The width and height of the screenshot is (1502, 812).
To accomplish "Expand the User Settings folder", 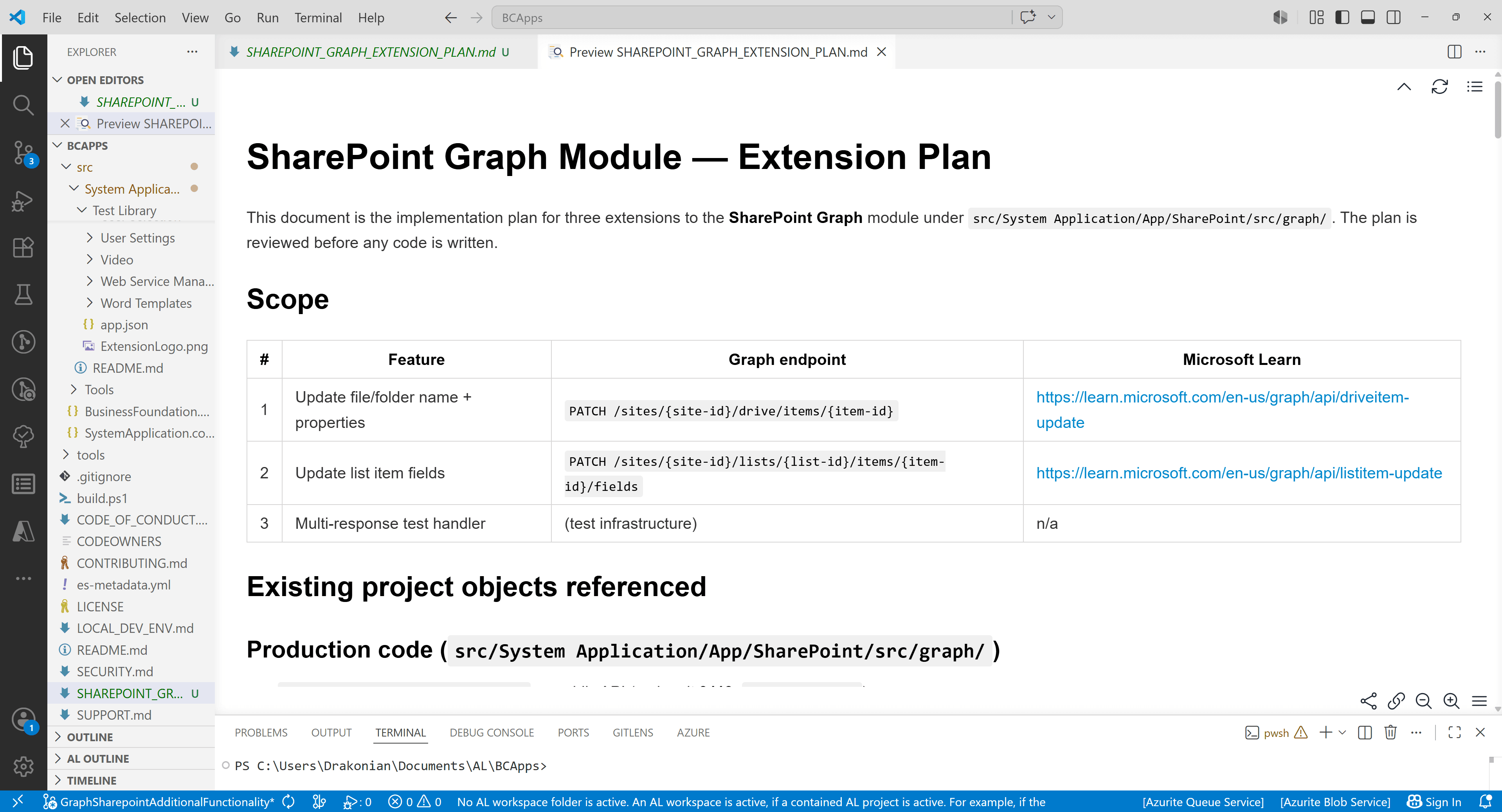I will 138,238.
